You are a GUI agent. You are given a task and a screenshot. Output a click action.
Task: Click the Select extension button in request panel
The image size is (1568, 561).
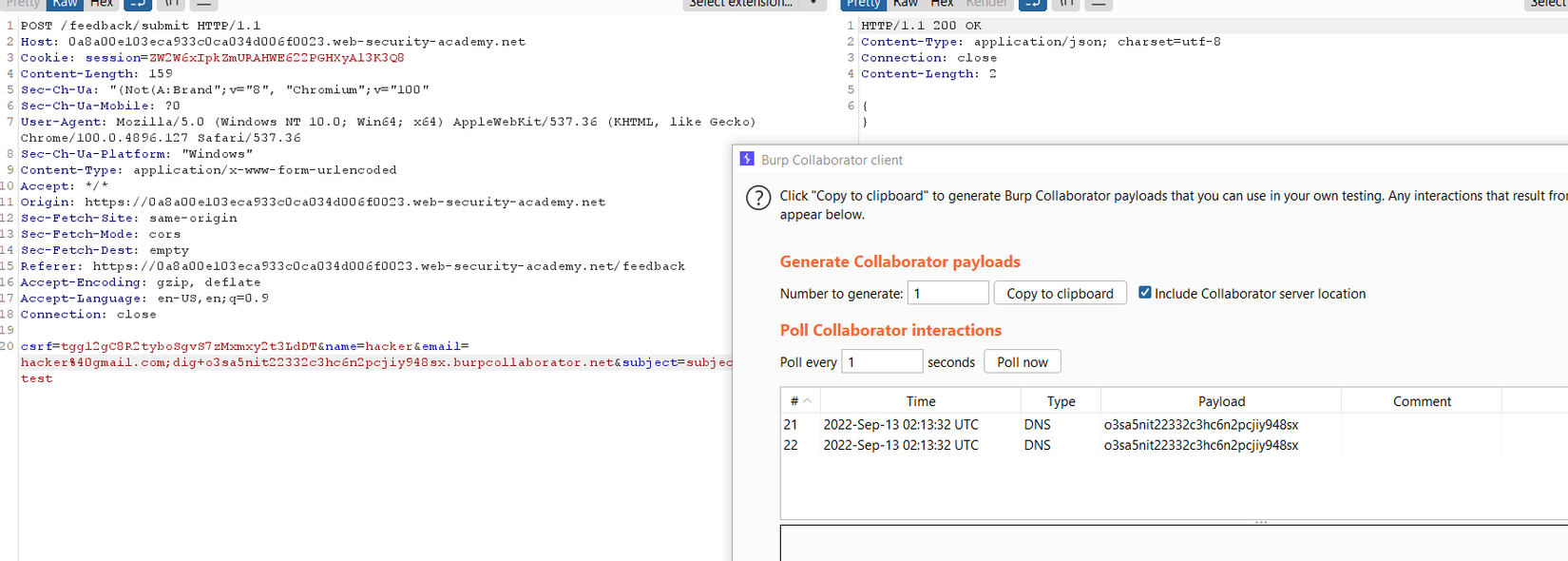pyautogui.click(x=741, y=4)
